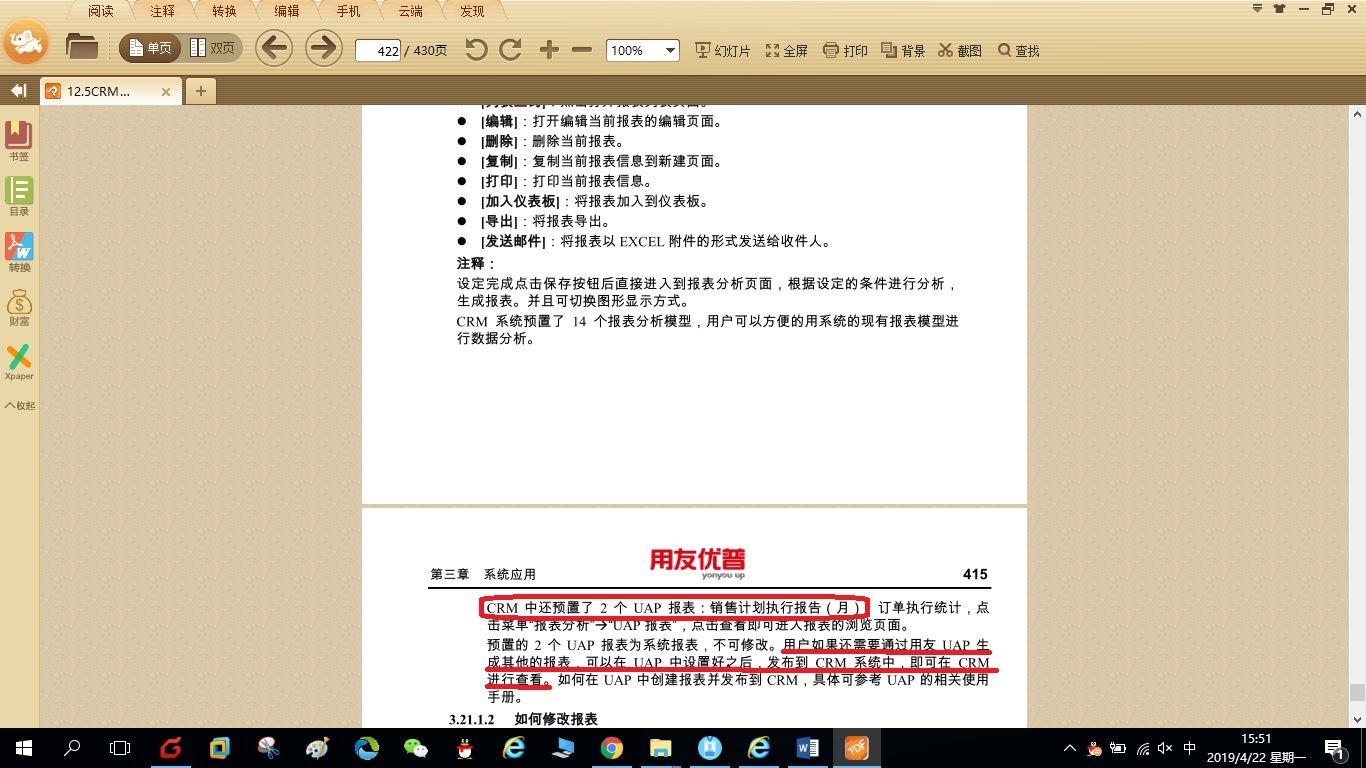Click the 中 input method indicator

click(x=1190, y=748)
